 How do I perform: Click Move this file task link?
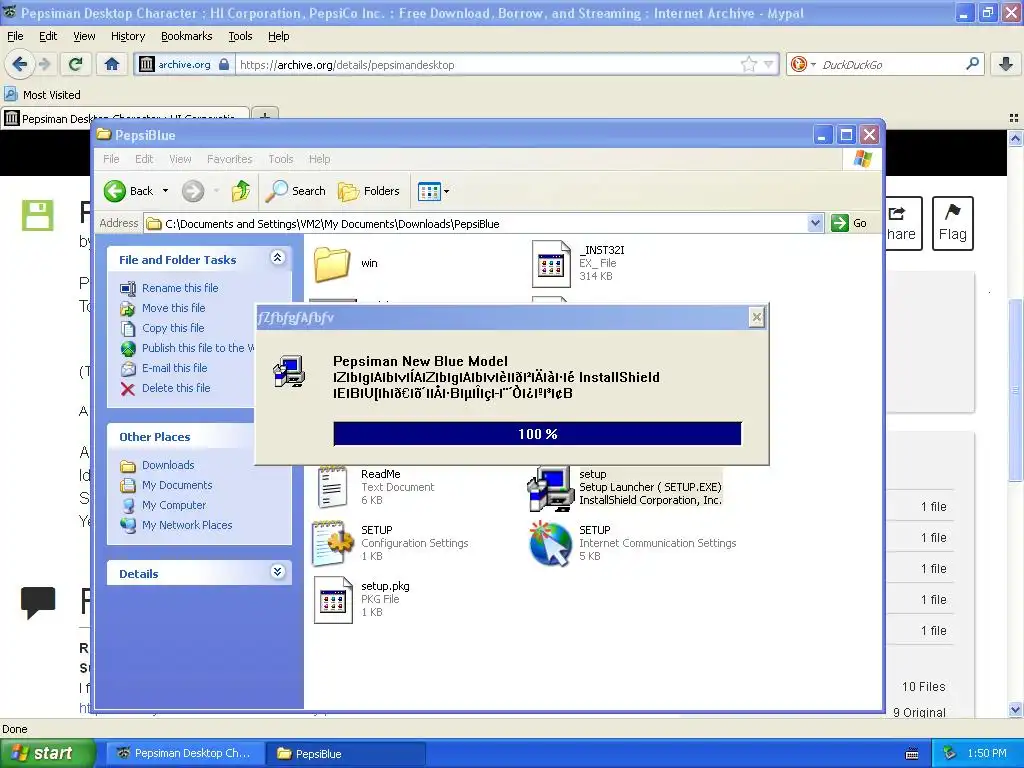pyautogui.click(x=174, y=308)
